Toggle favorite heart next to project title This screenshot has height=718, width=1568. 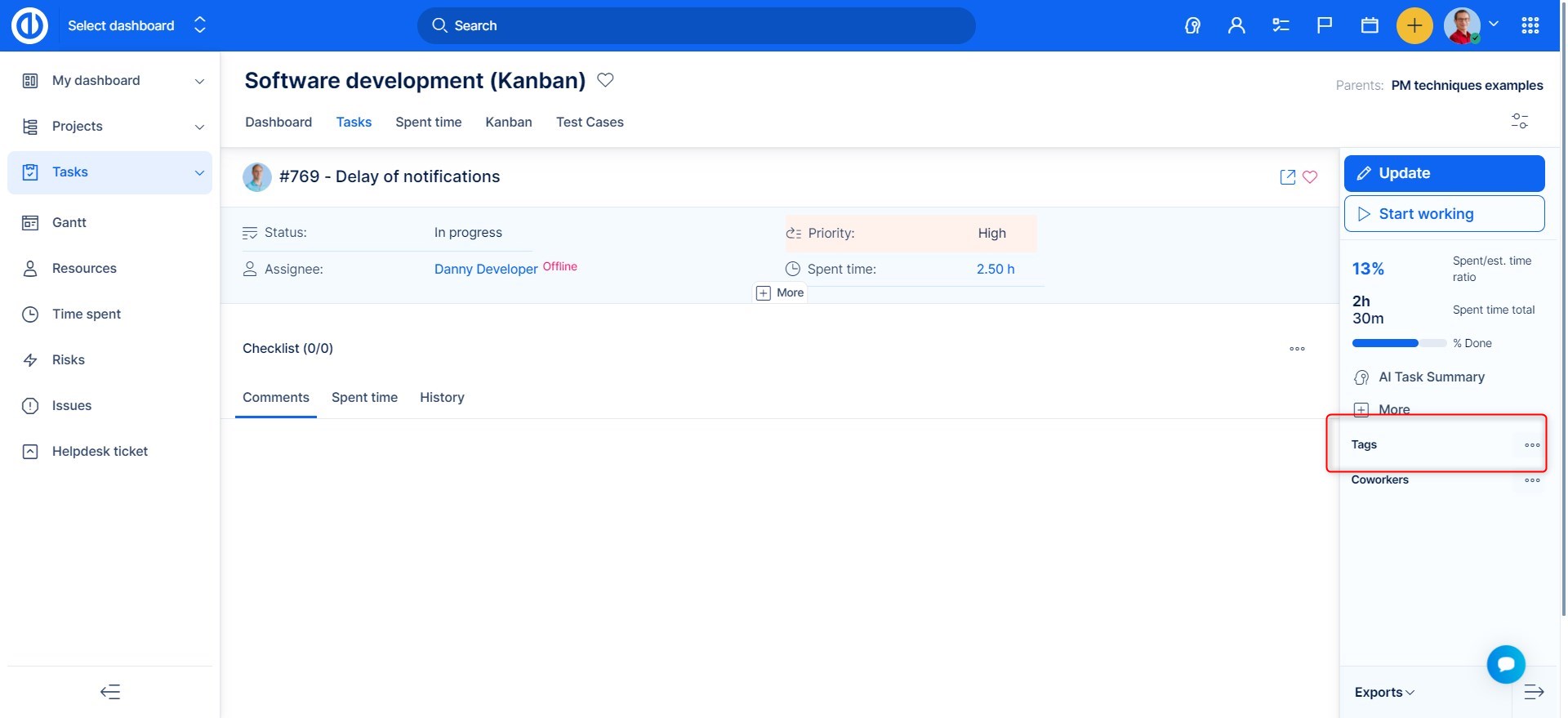(x=605, y=80)
